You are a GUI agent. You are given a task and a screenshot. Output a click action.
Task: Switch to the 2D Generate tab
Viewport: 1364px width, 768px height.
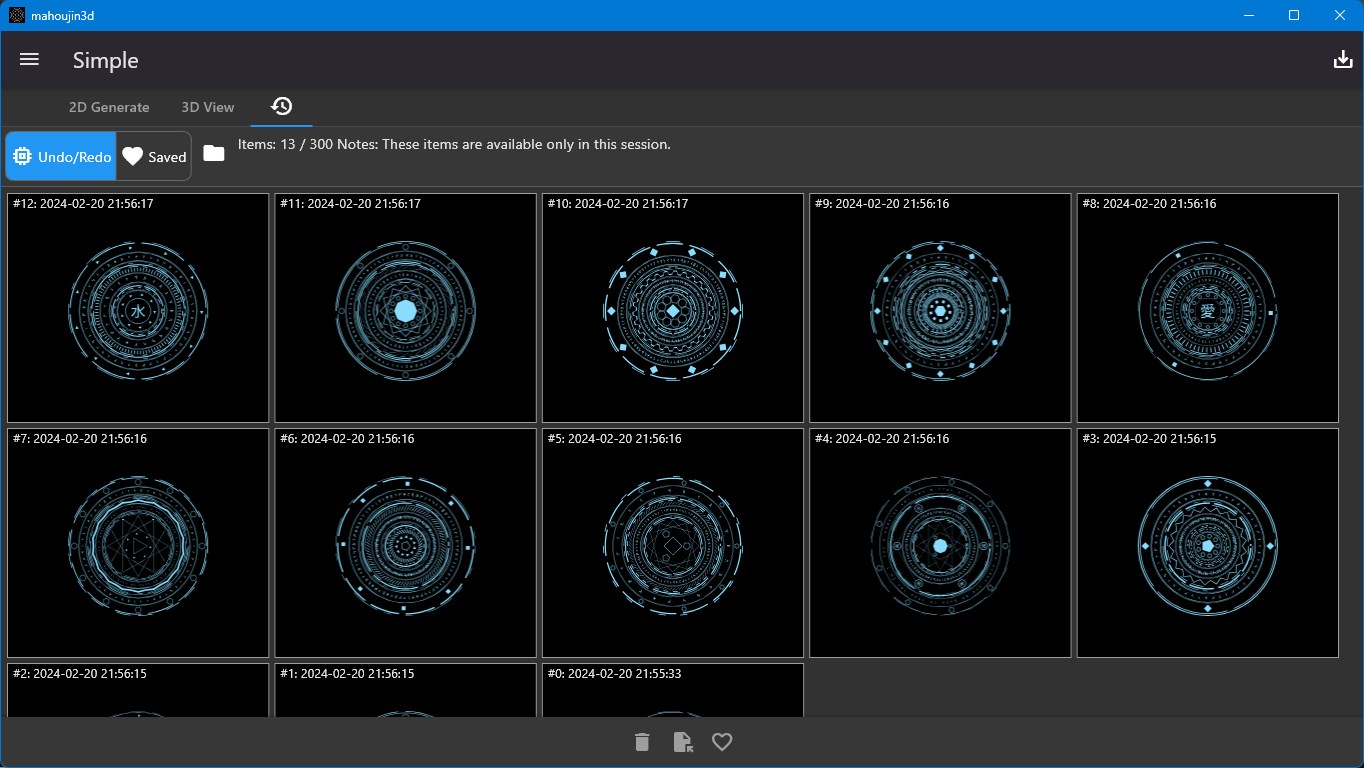point(109,107)
